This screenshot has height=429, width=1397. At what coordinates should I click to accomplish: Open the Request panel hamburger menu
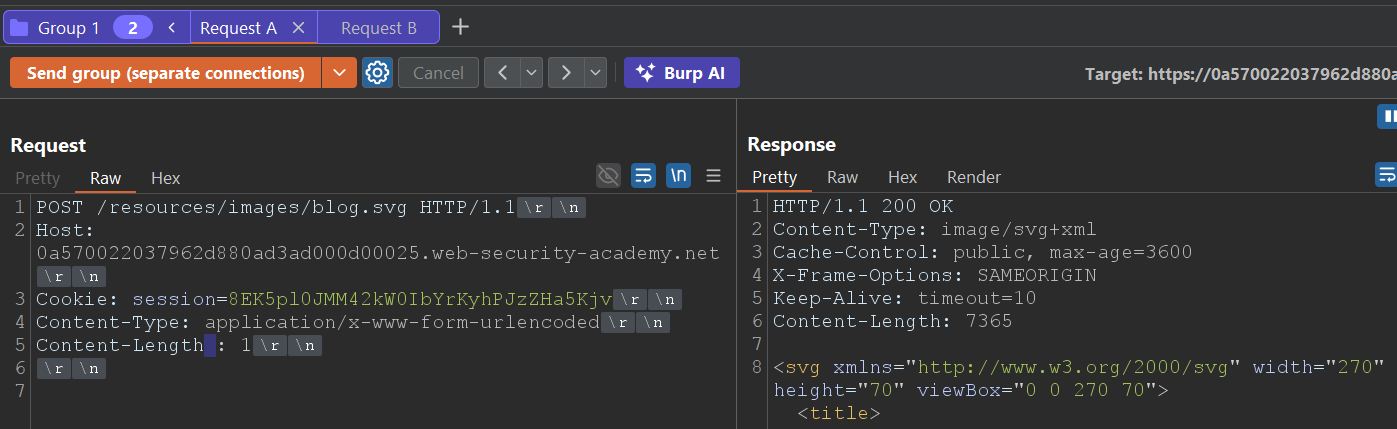pos(713,176)
